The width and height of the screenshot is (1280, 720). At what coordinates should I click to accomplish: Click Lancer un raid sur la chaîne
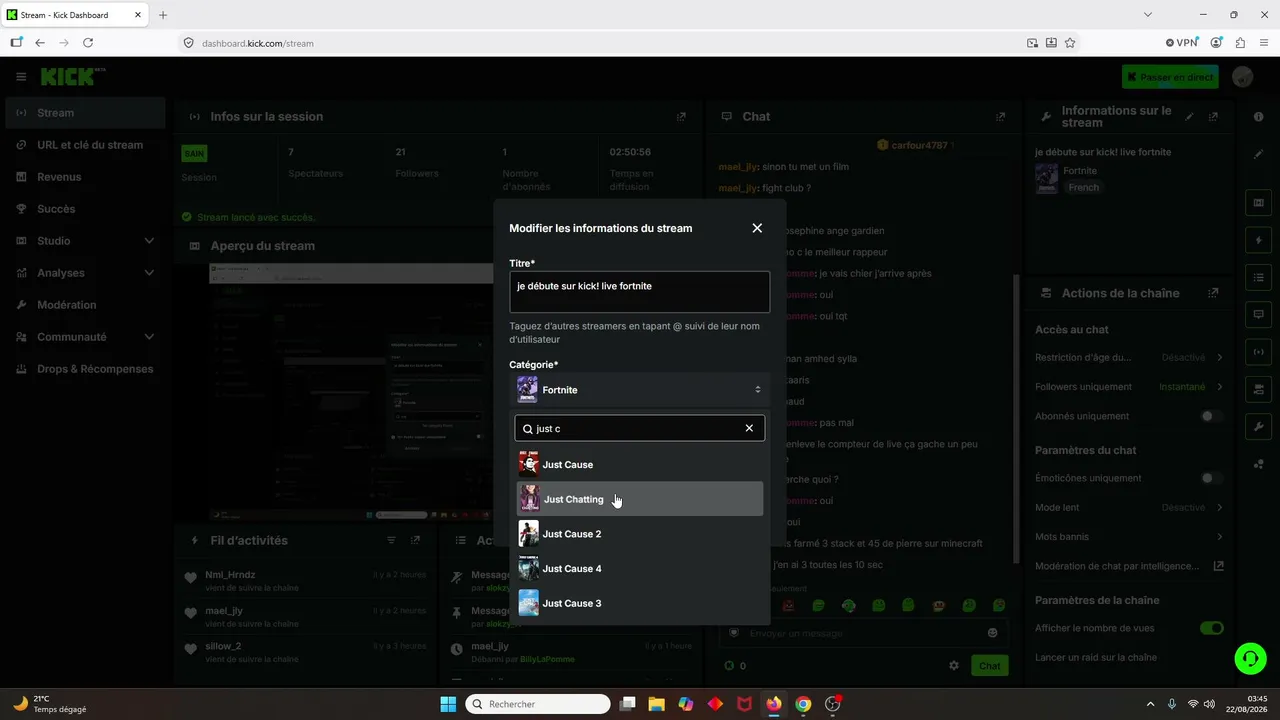(x=1096, y=657)
